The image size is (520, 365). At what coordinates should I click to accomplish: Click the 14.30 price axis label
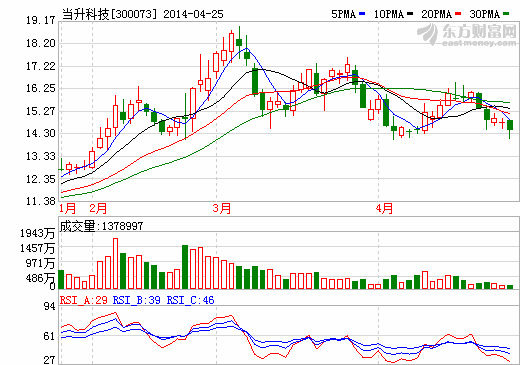coord(41,133)
